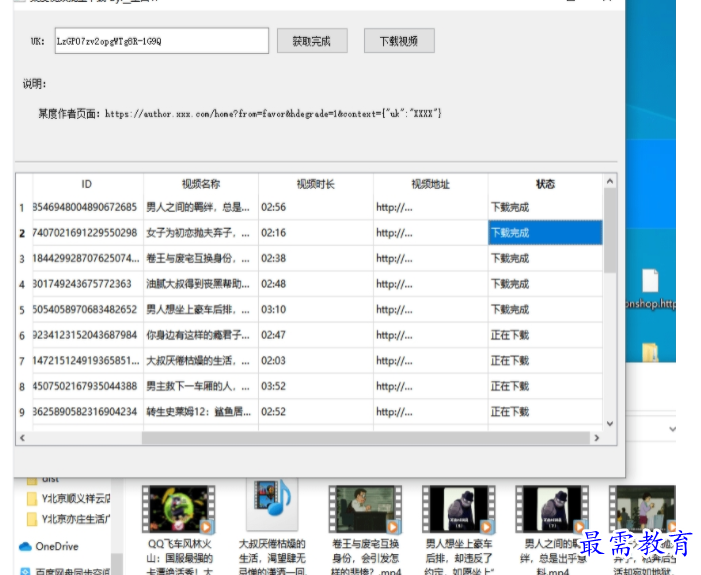Click the vertical scrollbar thumb

610,230
